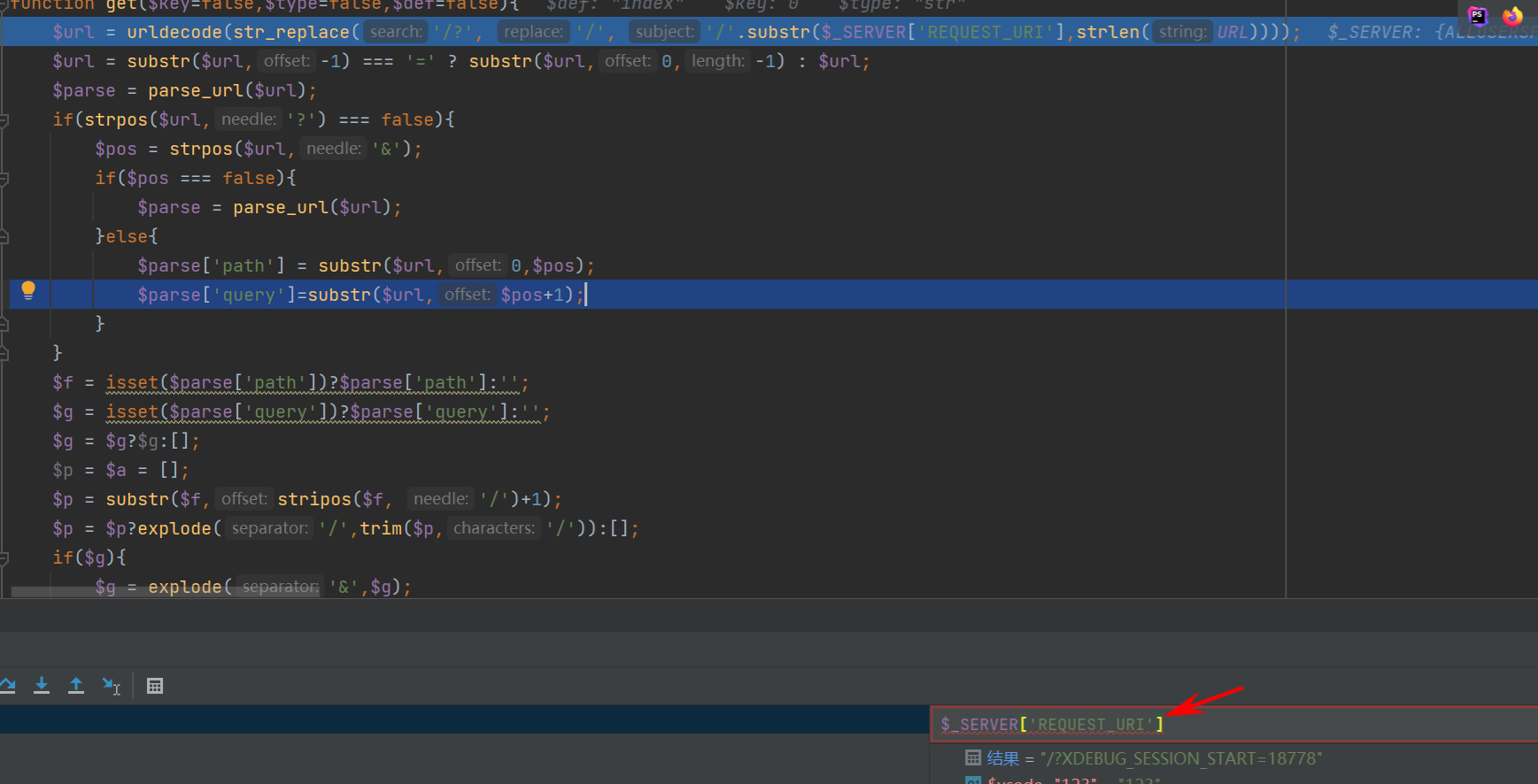Open the Evaluate Expression calculator icon

coord(155,686)
